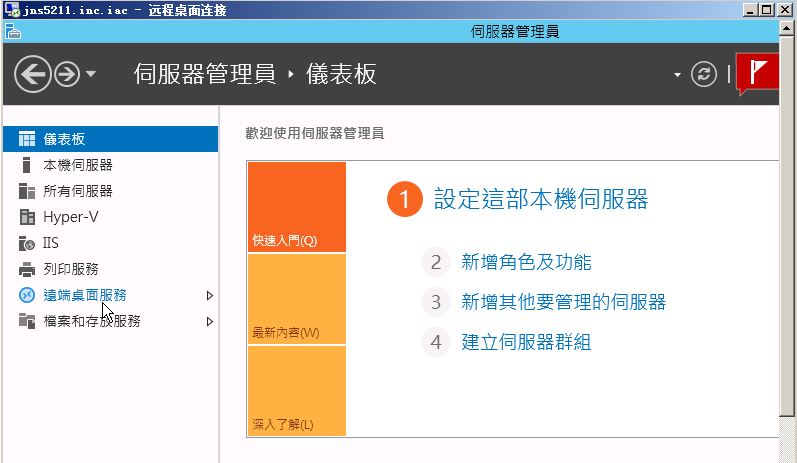Image resolution: width=797 pixels, height=463 pixels.
Task: Open dropdown arrow left of refresh icon
Action: [677, 75]
